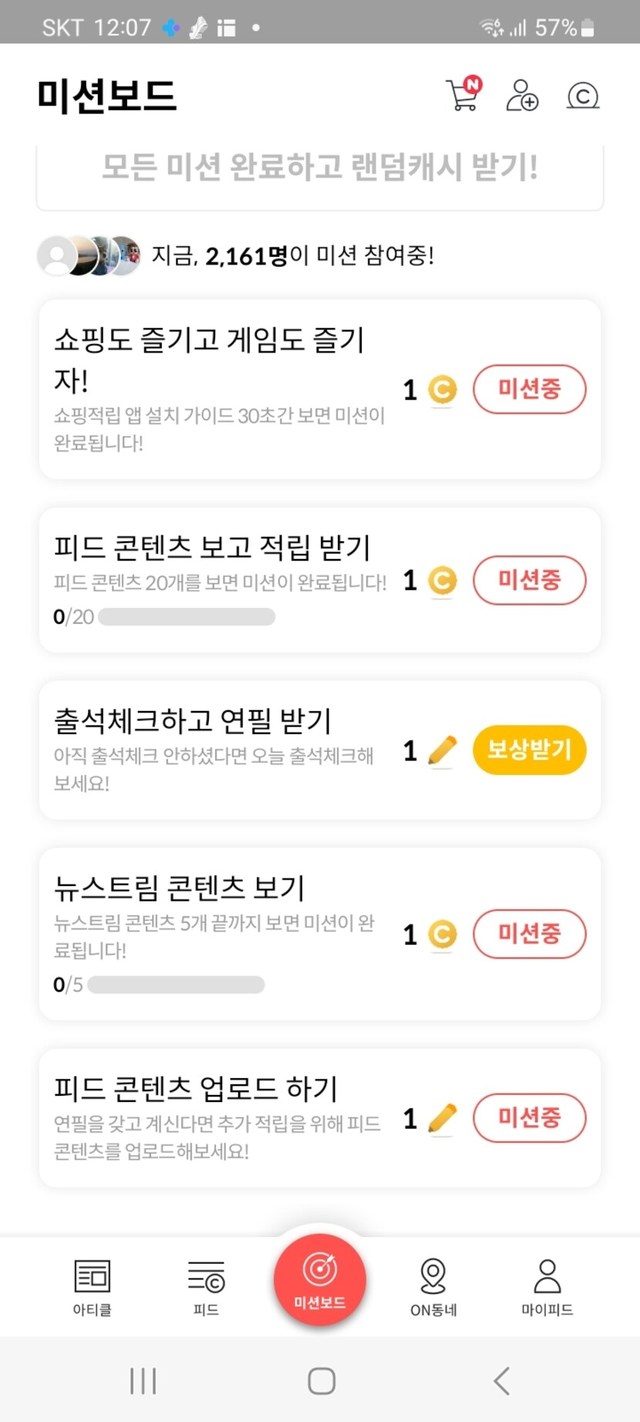Tap the participant profile avatars

tap(88, 256)
